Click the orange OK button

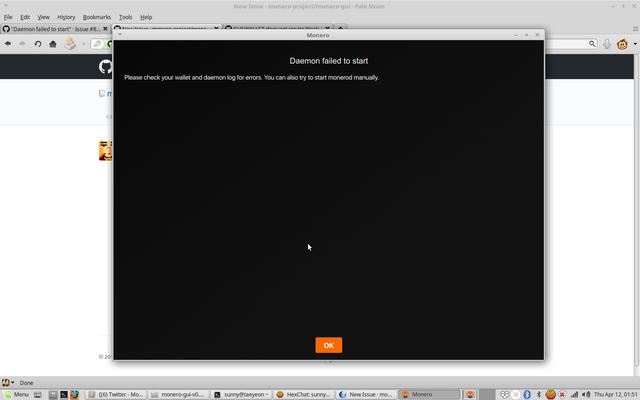tap(329, 345)
